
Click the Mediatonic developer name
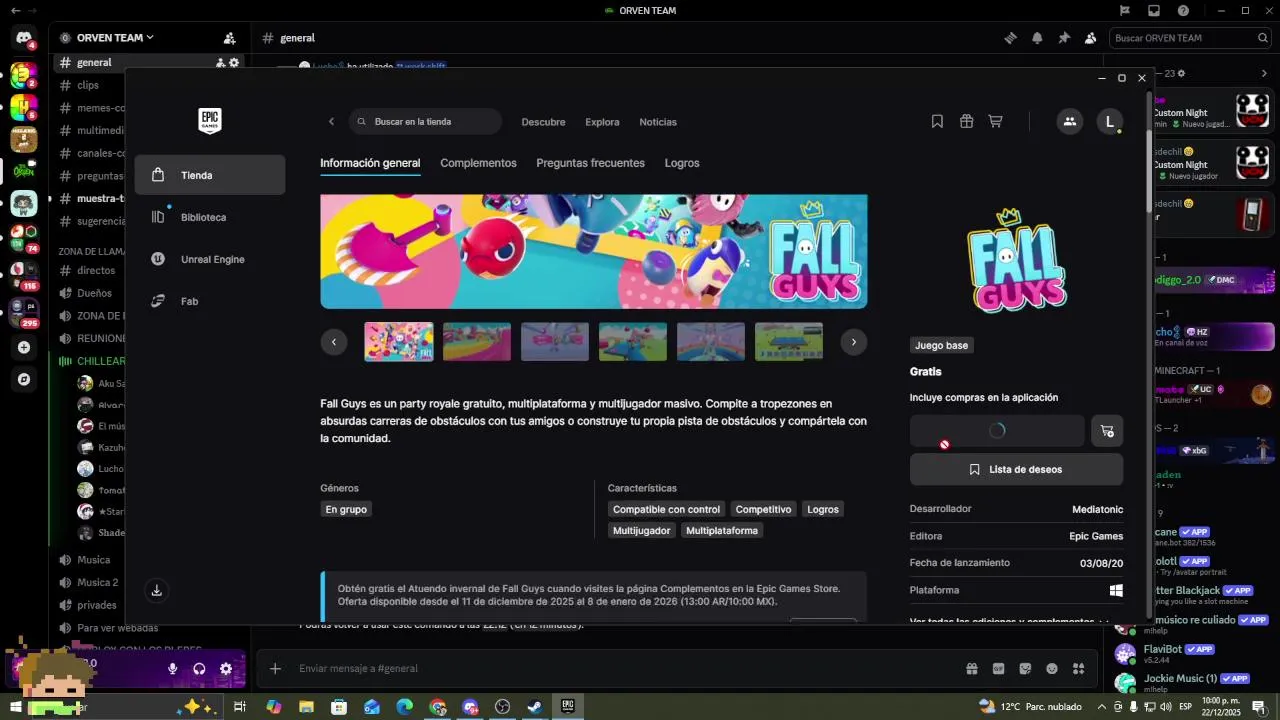tap(1097, 509)
